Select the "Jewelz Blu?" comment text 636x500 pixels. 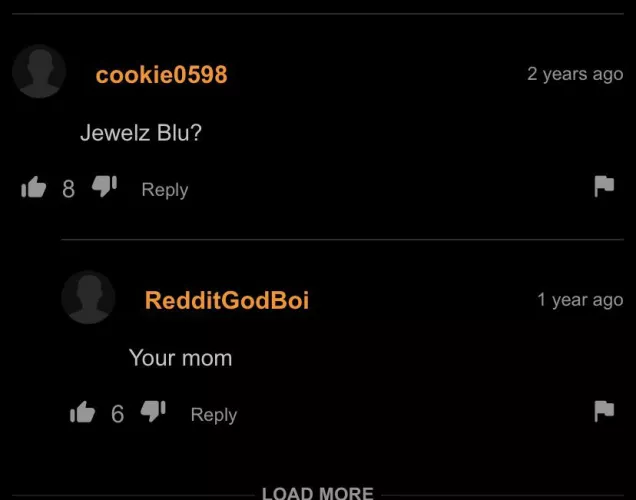[141, 133]
